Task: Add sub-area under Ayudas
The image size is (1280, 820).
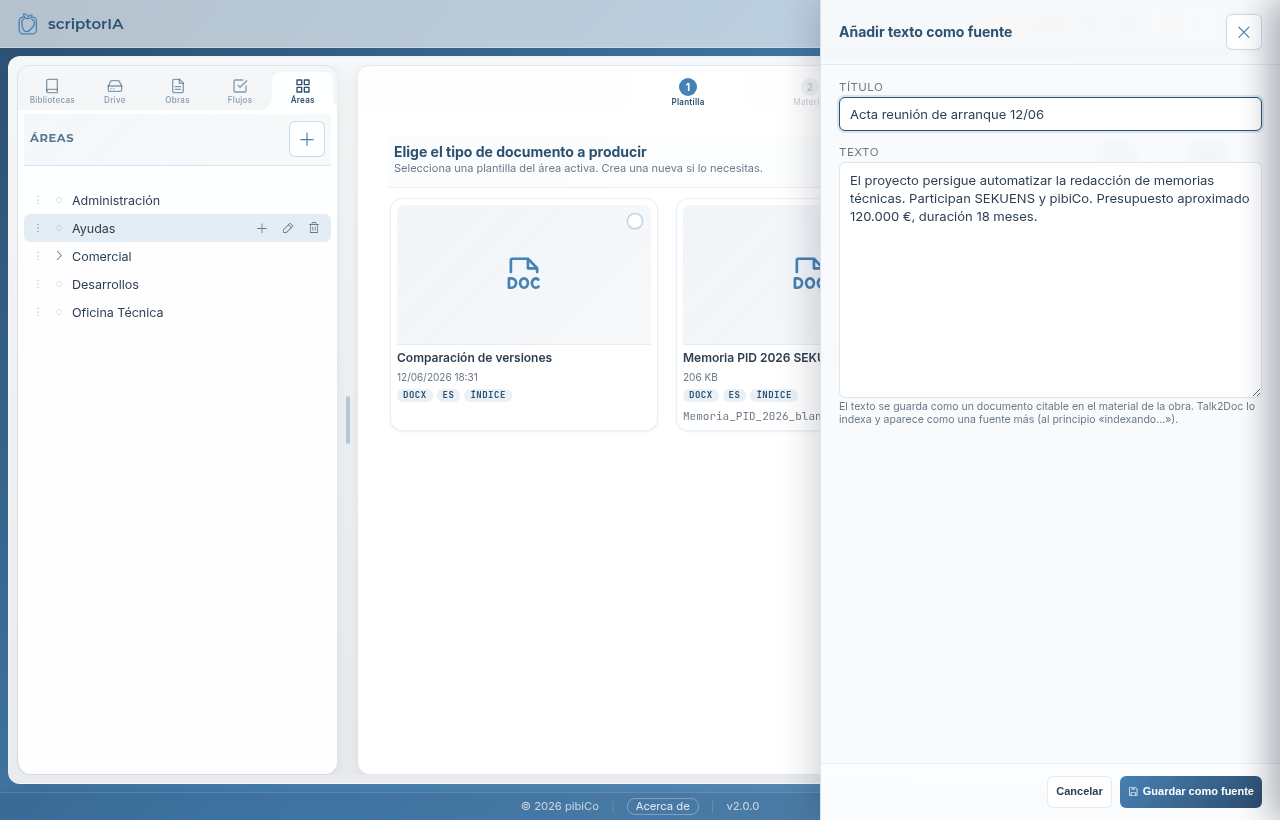Action: pos(262,228)
